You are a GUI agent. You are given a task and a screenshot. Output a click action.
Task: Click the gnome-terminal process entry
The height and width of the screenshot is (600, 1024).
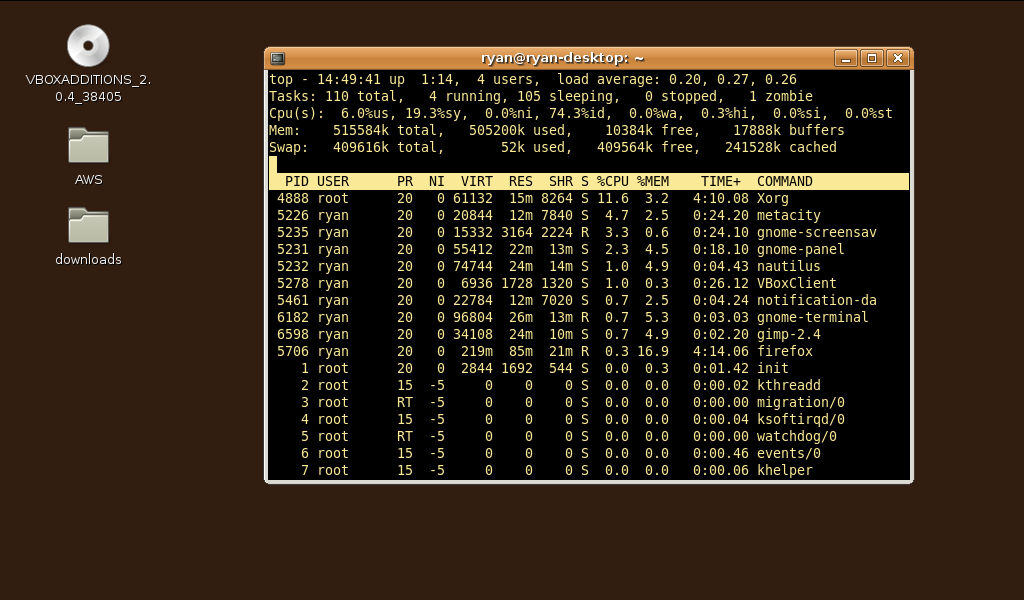pyautogui.click(x=812, y=318)
